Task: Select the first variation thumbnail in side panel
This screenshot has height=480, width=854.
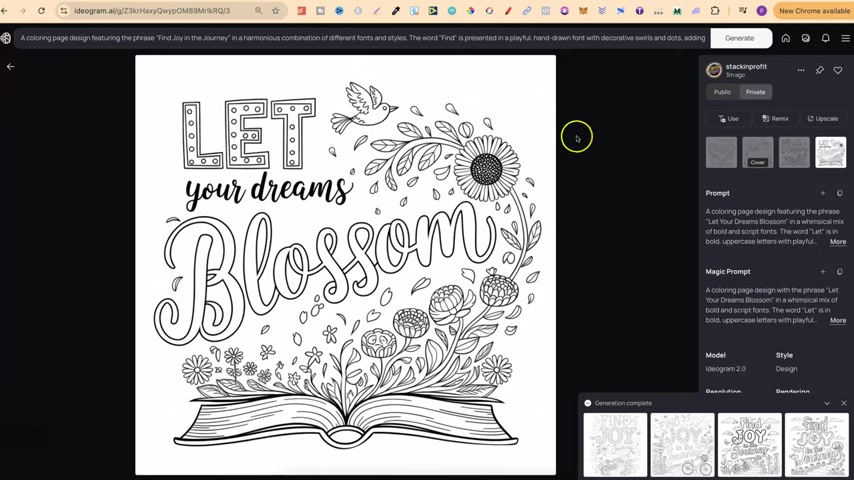Action: (721, 152)
